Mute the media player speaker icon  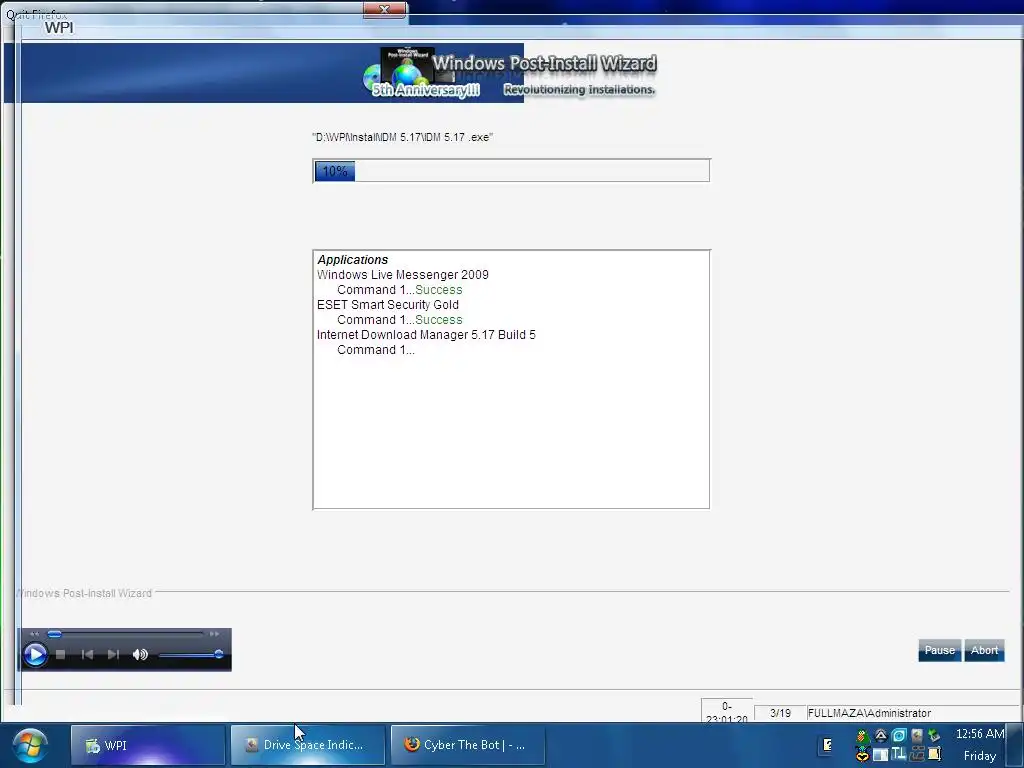pos(140,654)
